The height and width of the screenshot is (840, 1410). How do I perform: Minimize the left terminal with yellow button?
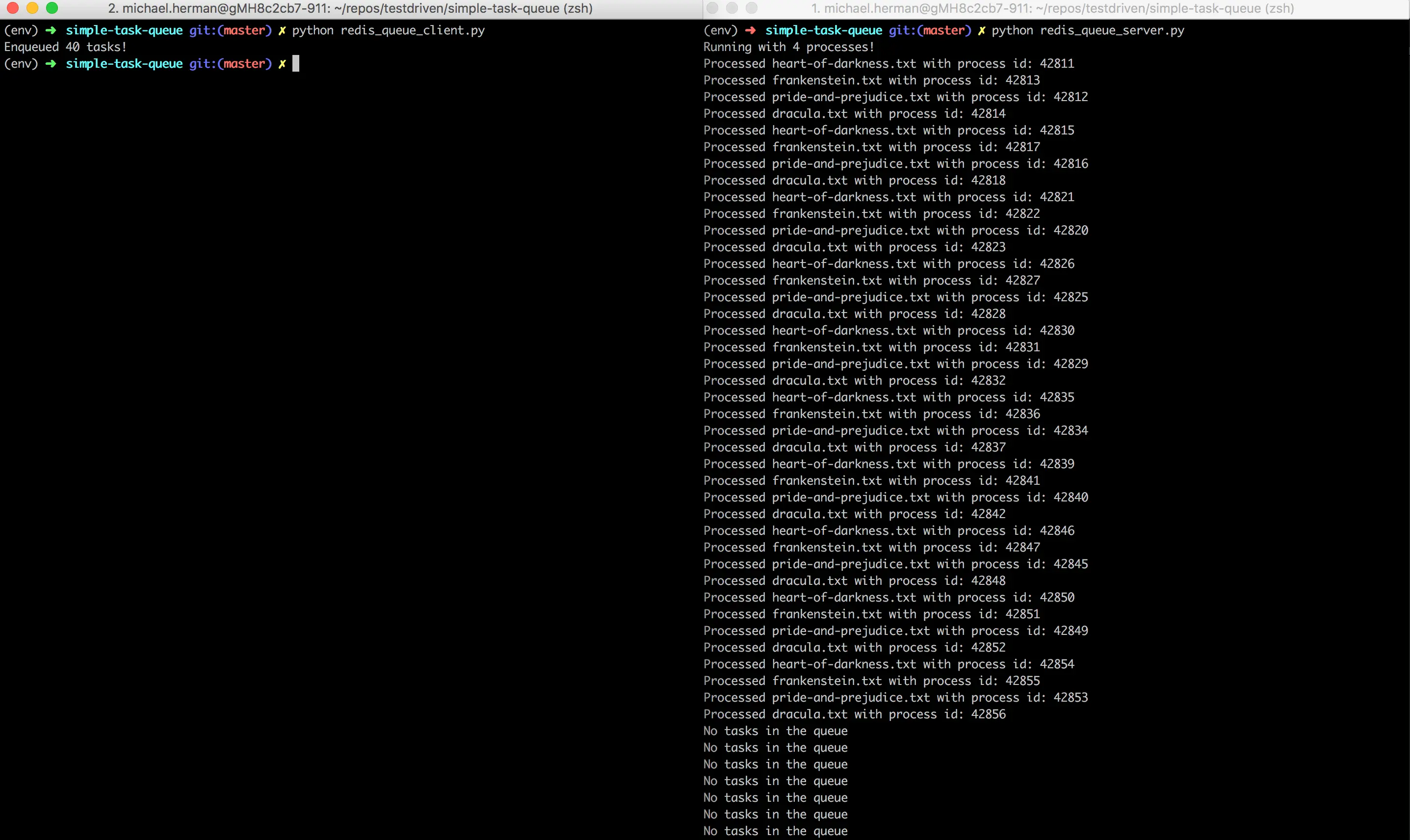coord(32,8)
